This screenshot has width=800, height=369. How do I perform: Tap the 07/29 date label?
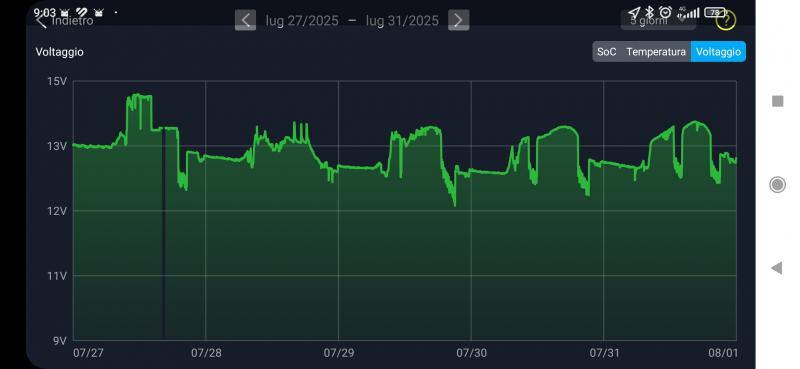click(339, 353)
